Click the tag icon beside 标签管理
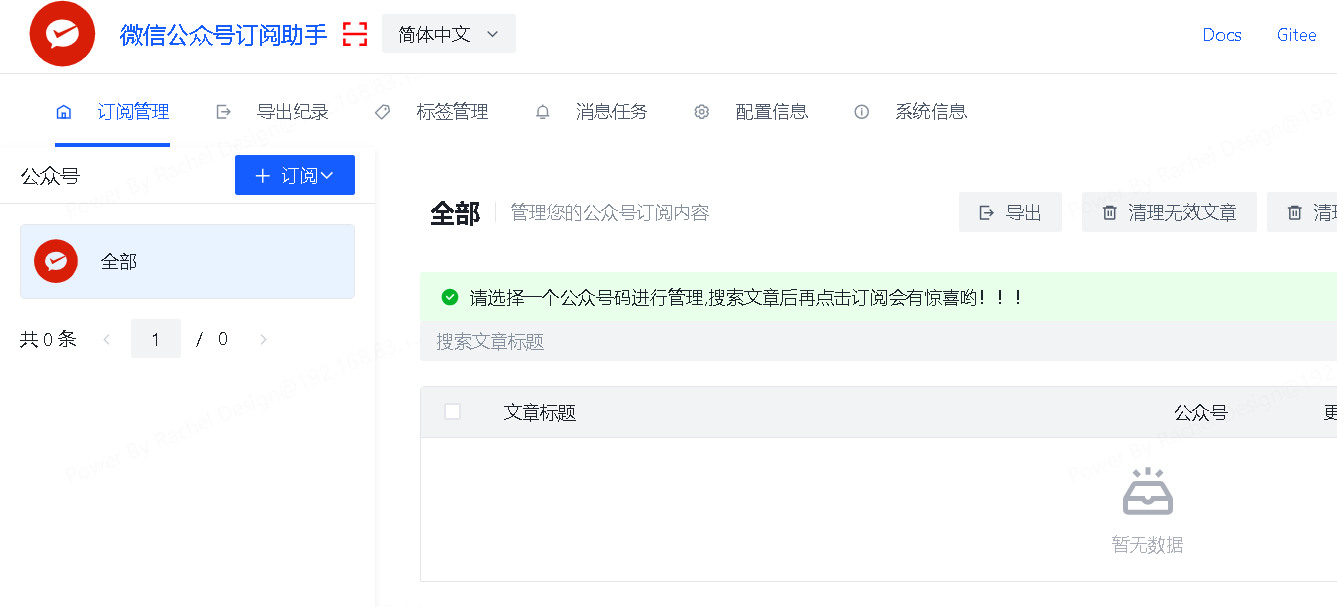Viewport: 1337px width, 607px height. tap(382, 112)
